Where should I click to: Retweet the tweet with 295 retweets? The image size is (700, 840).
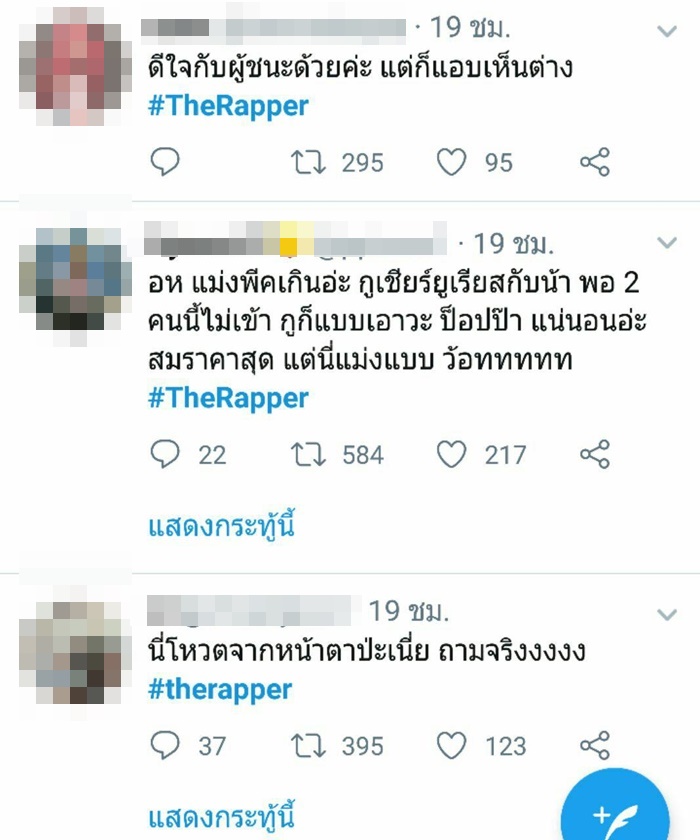pos(308,162)
